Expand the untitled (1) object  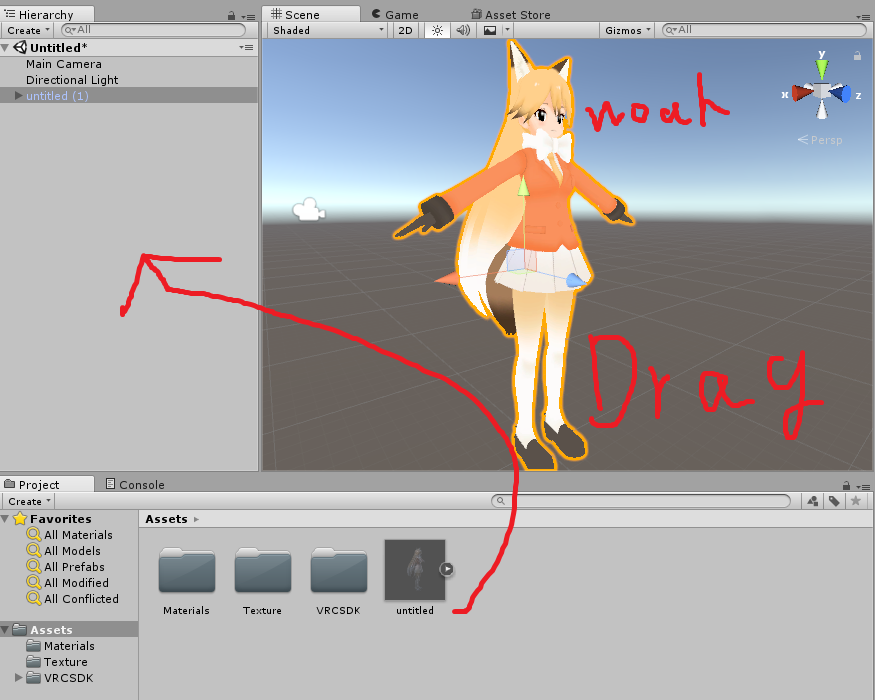coord(18,95)
